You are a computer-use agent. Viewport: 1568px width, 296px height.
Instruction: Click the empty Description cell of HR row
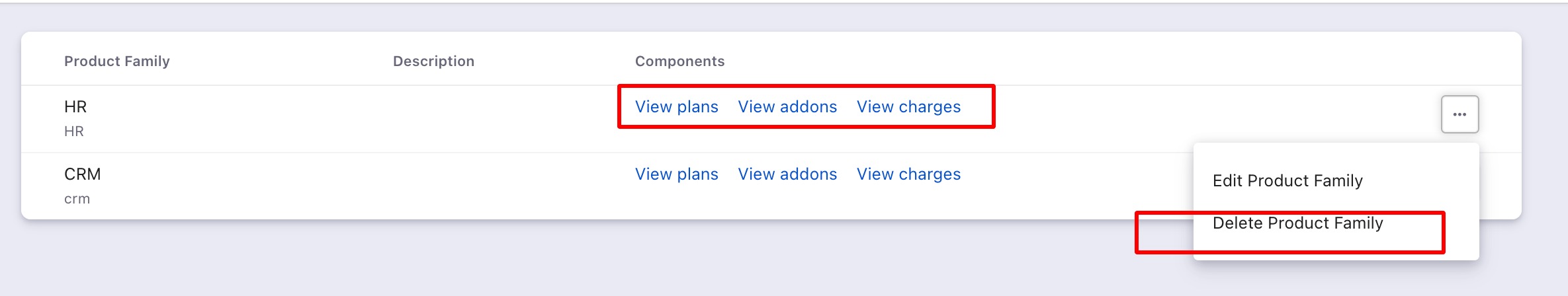point(463,119)
